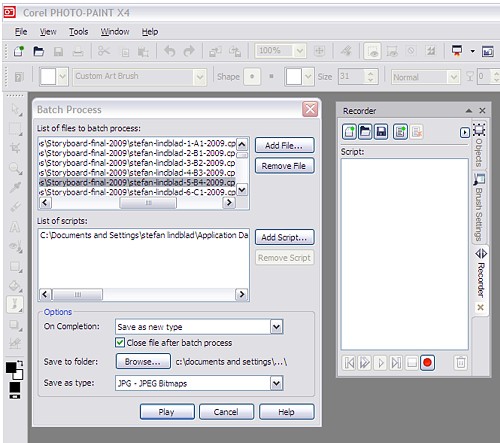The height and width of the screenshot is (443, 500).
Task: Click the rewind to start button in Recorder
Action: coord(349,363)
